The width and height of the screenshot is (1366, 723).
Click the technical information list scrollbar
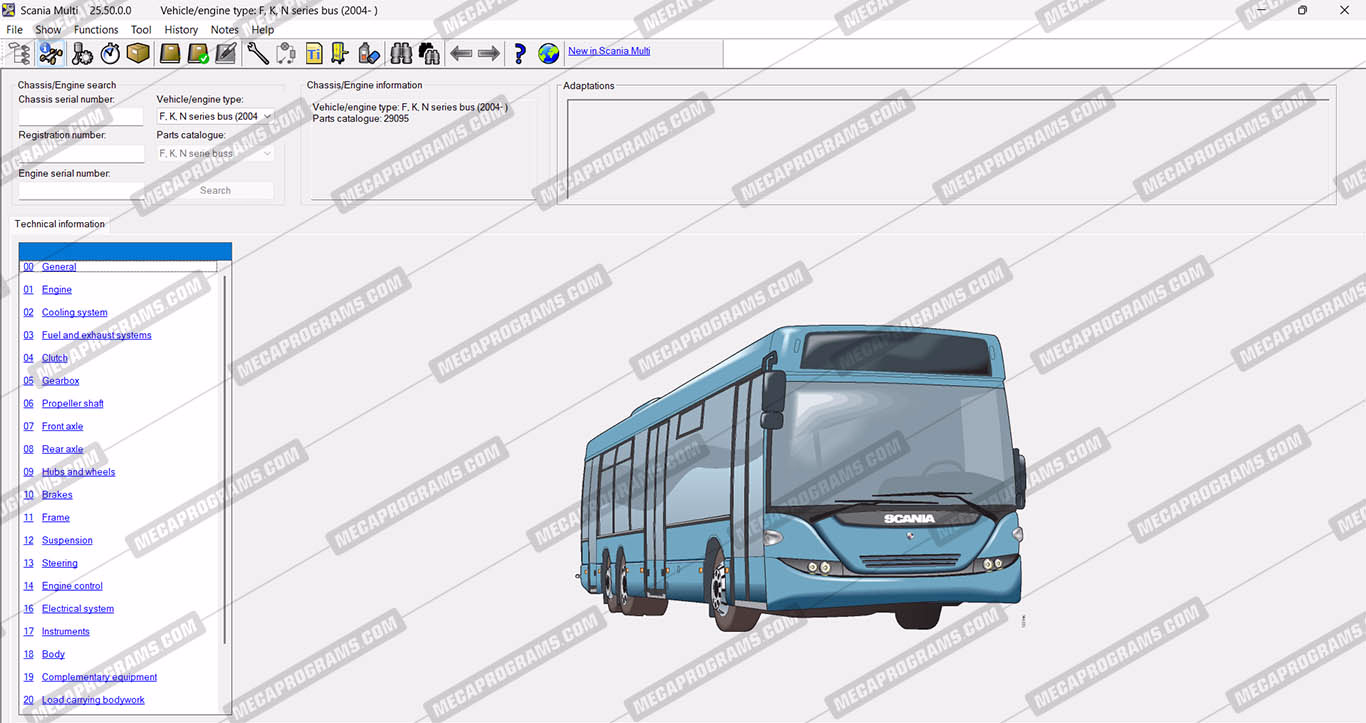tap(225, 460)
